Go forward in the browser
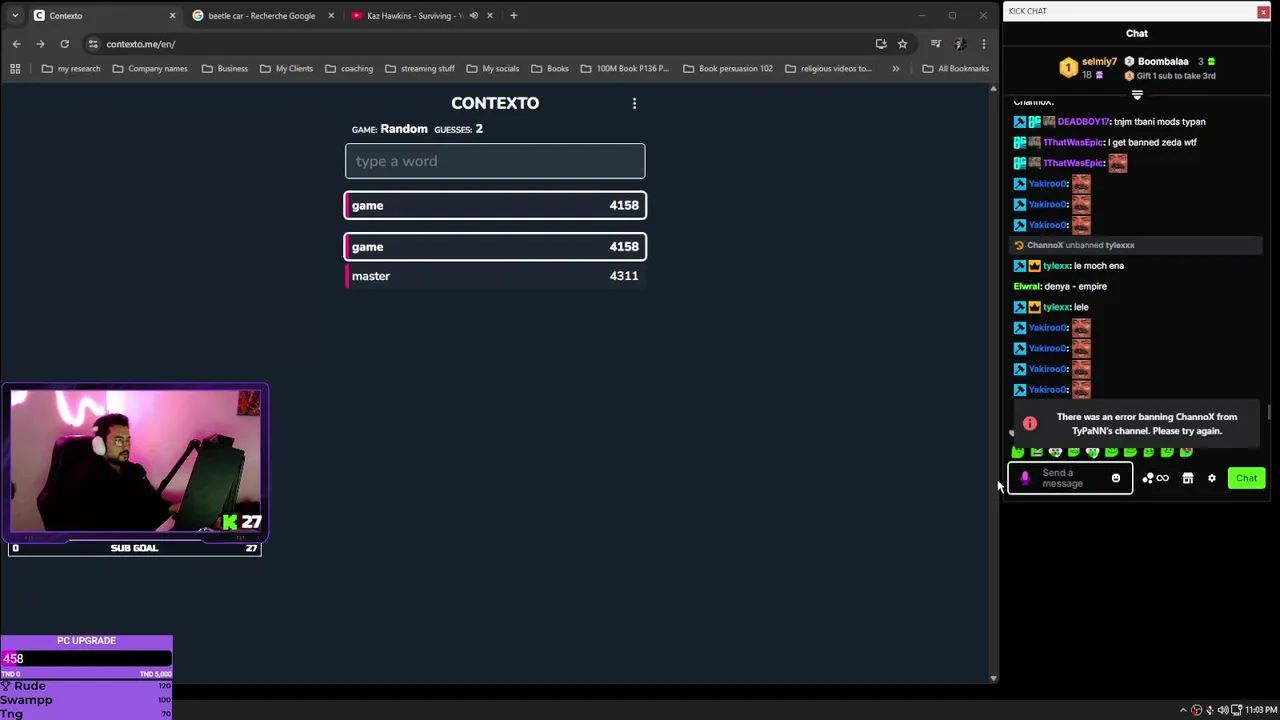Image resolution: width=1280 pixels, height=720 pixels. pos(40,44)
